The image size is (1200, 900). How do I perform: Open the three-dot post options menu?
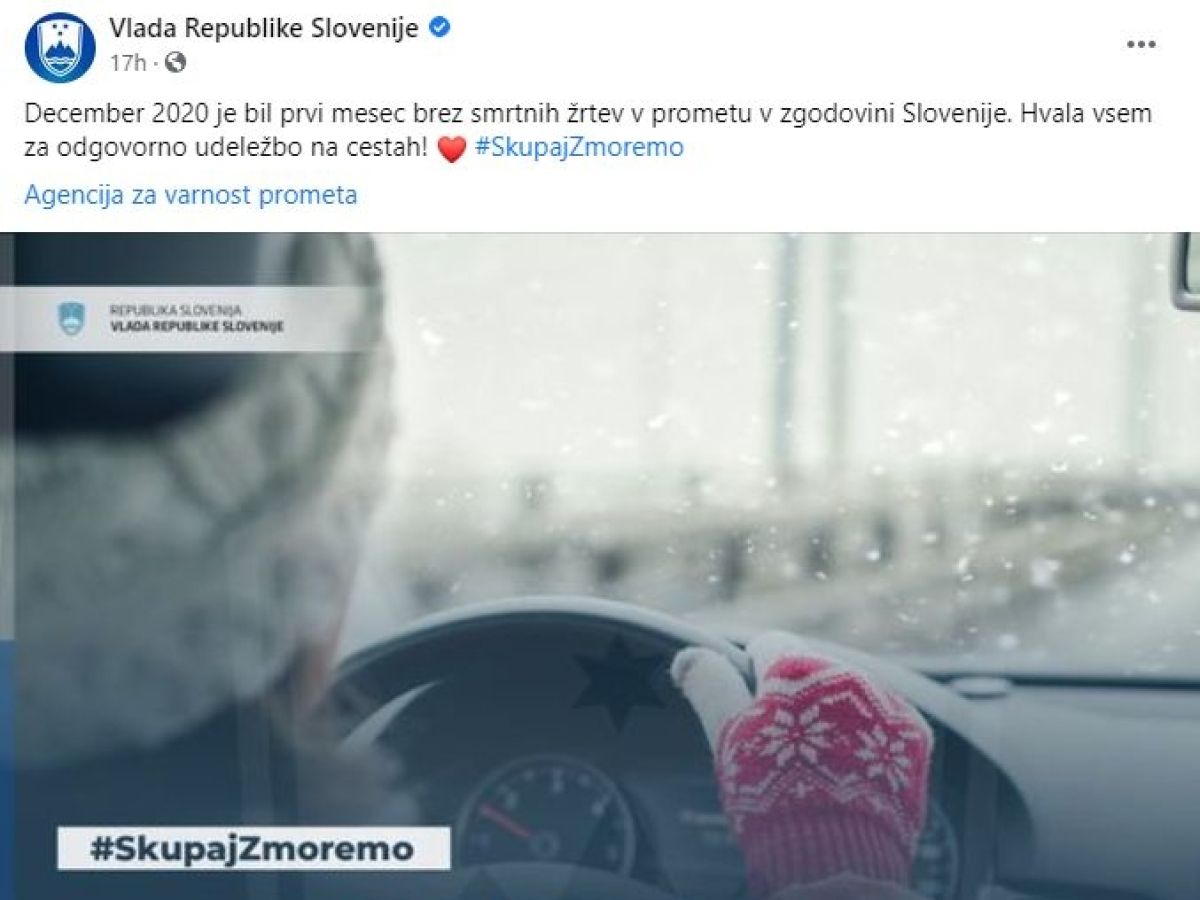point(1141,45)
